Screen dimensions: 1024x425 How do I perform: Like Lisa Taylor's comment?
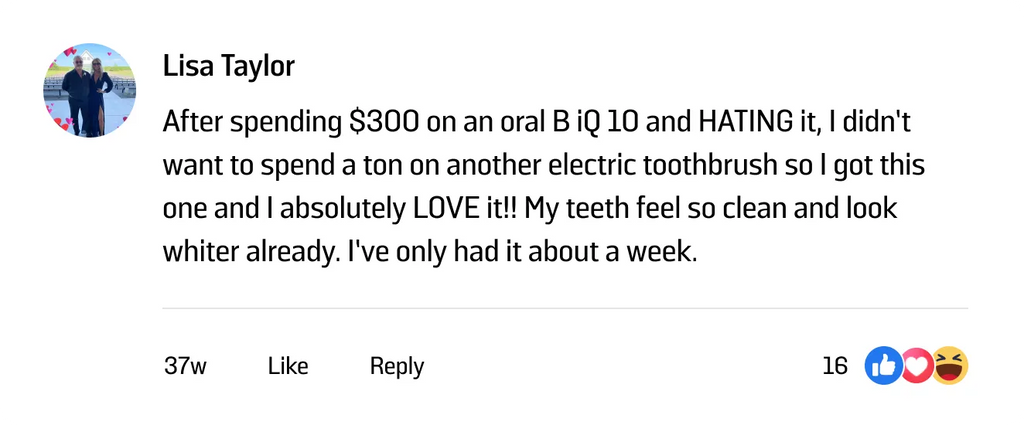[x=288, y=366]
